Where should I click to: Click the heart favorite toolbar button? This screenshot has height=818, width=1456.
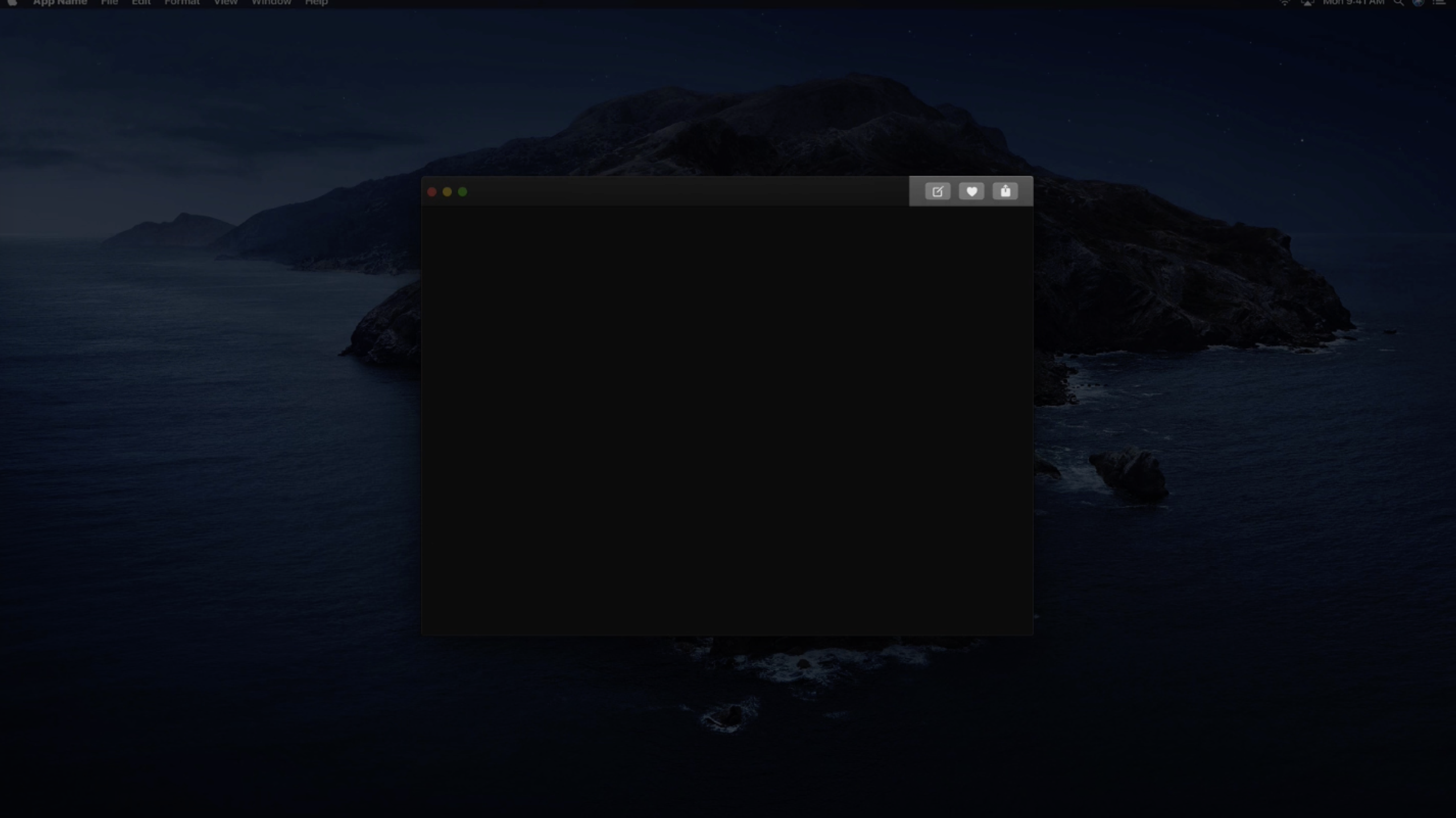point(971,192)
